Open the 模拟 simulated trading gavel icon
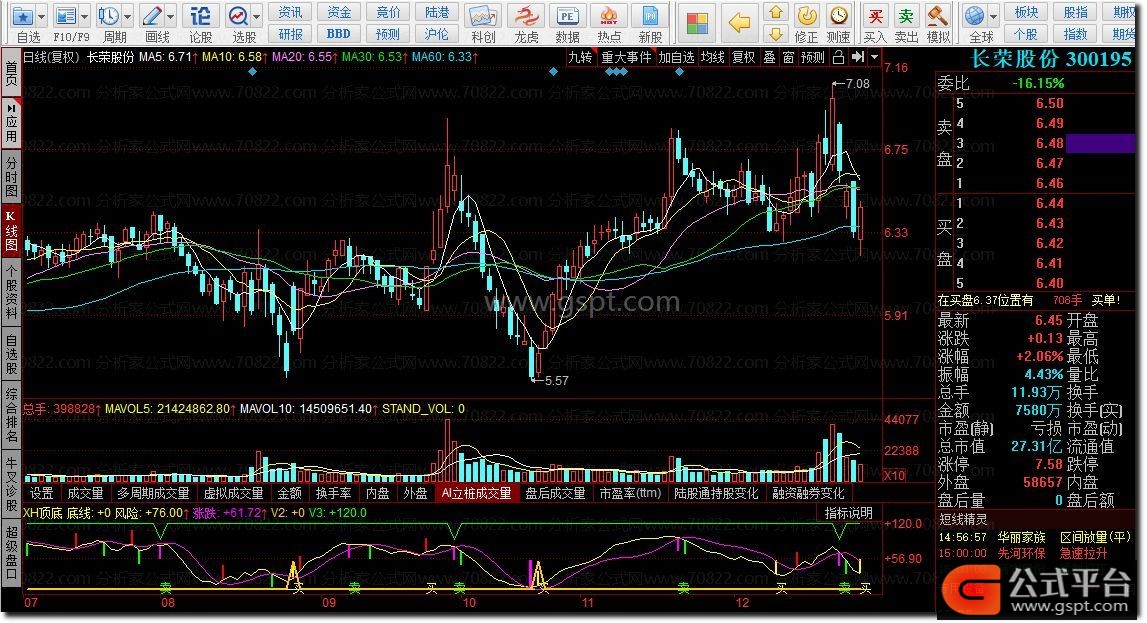 pos(938,16)
